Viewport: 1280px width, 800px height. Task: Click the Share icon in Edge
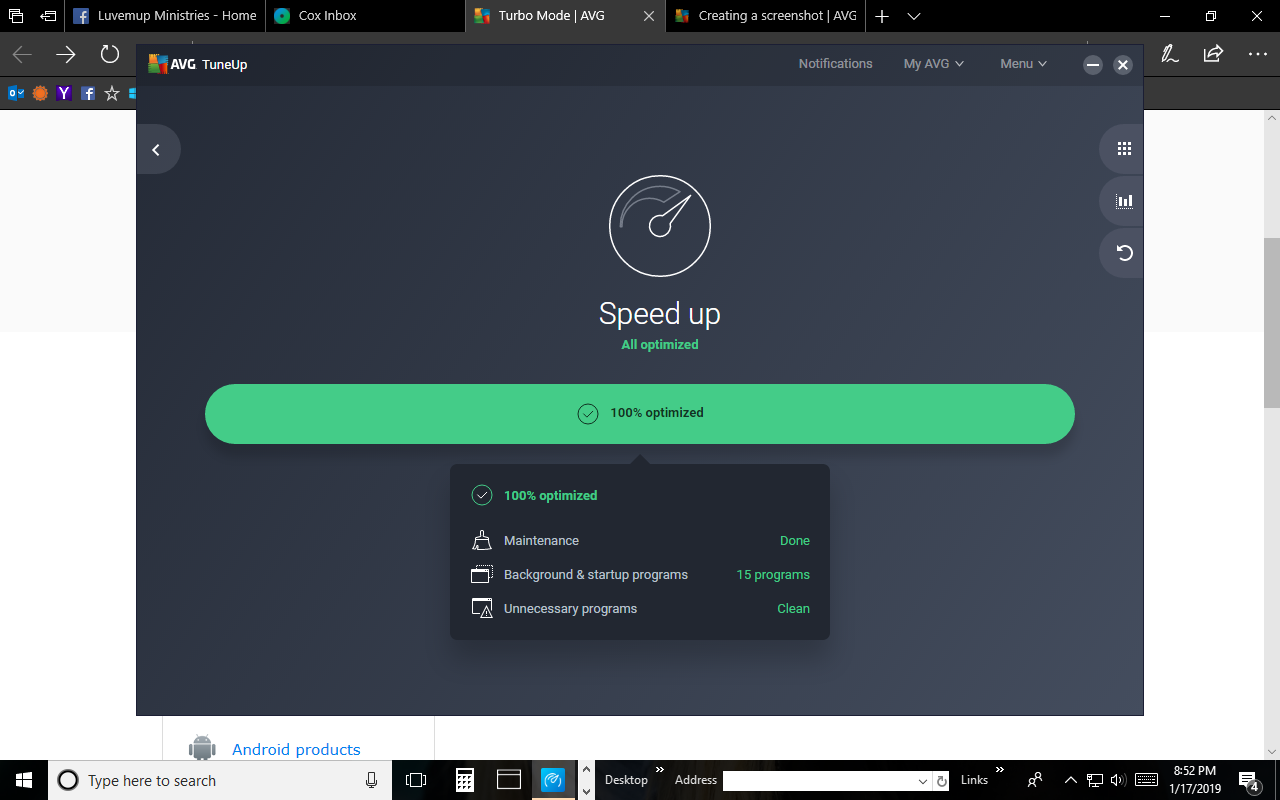(x=1213, y=54)
